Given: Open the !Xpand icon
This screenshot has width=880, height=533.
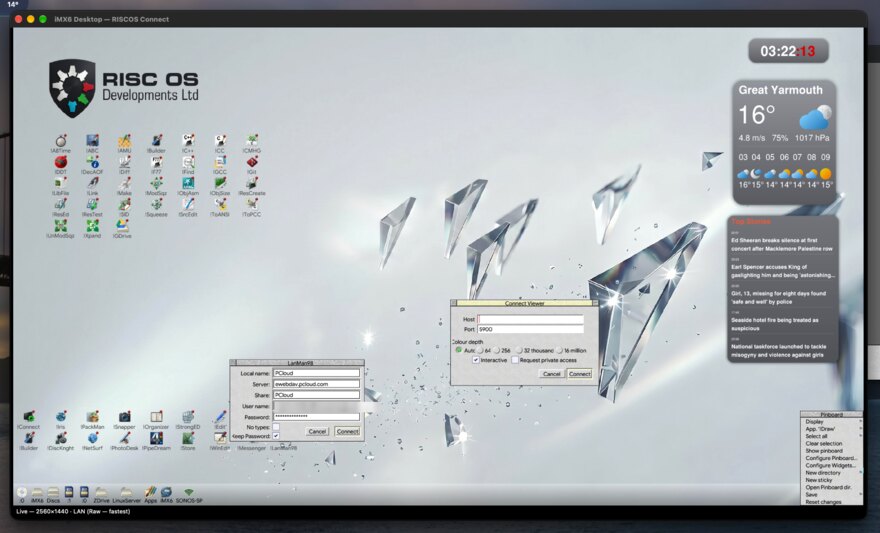Looking at the screenshot, I should [x=92, y=226].
